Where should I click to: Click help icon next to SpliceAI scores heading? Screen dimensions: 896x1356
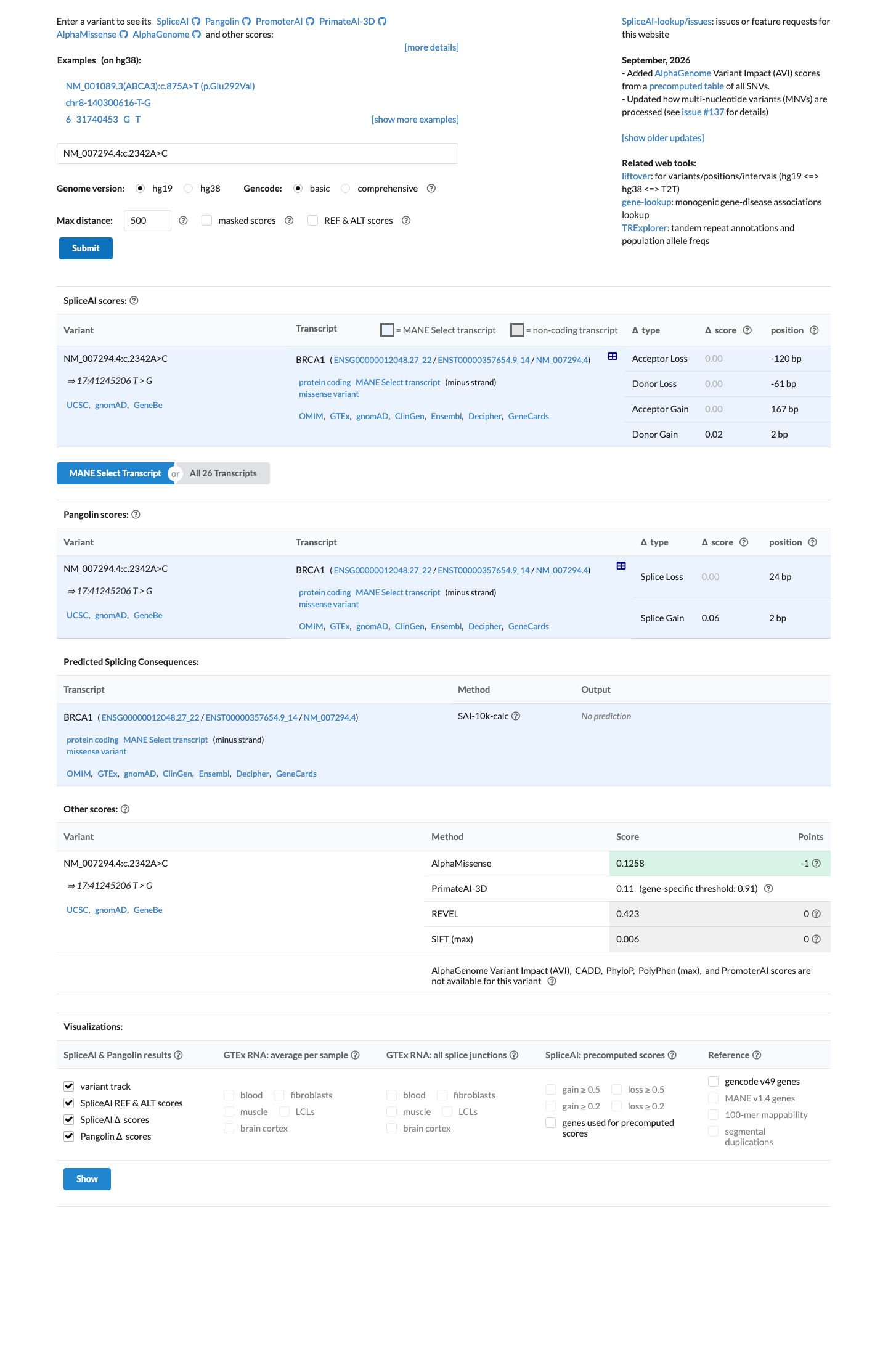click(x=134, y=301)
